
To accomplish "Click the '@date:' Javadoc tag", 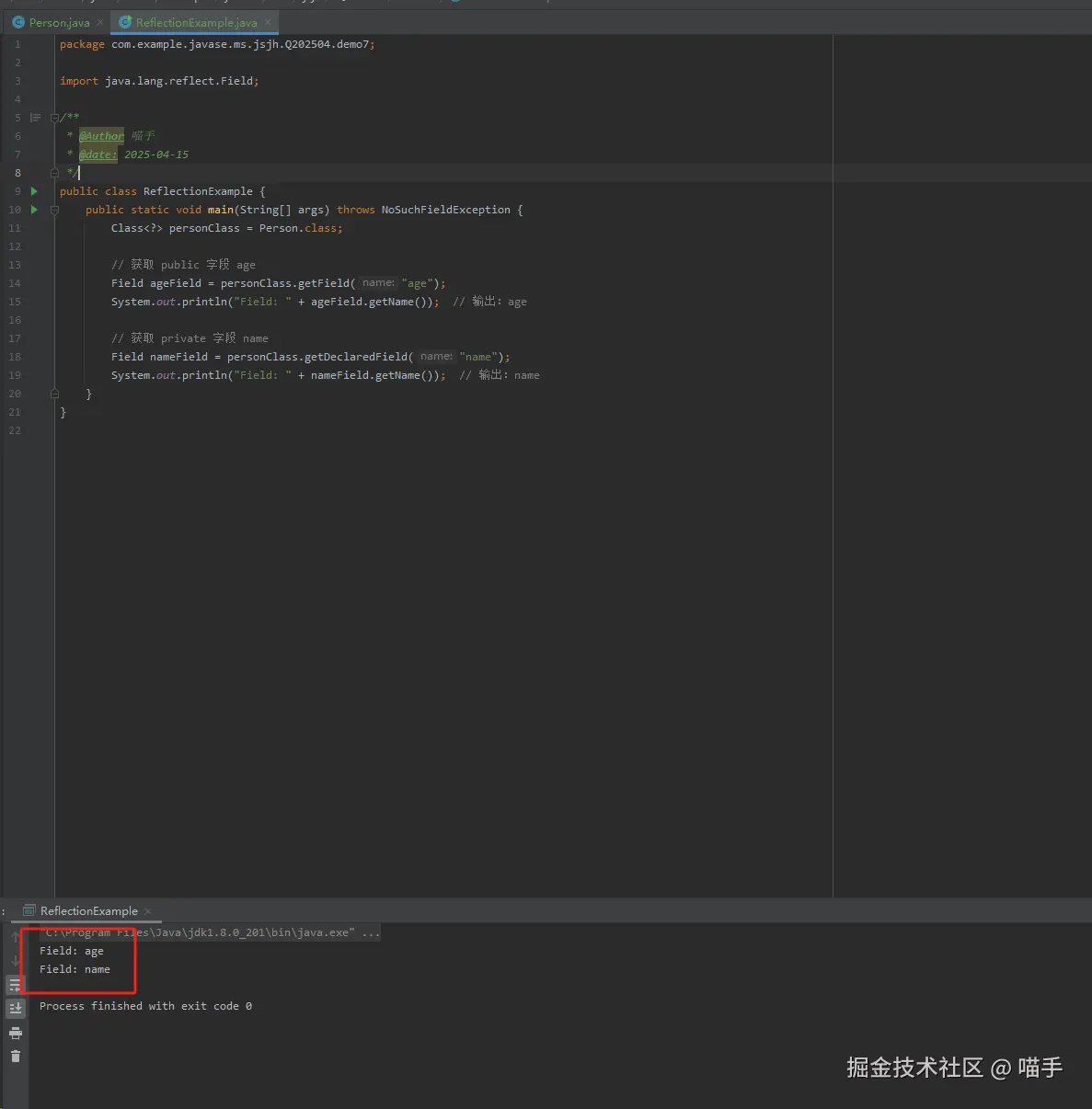I will click(98, 154).
